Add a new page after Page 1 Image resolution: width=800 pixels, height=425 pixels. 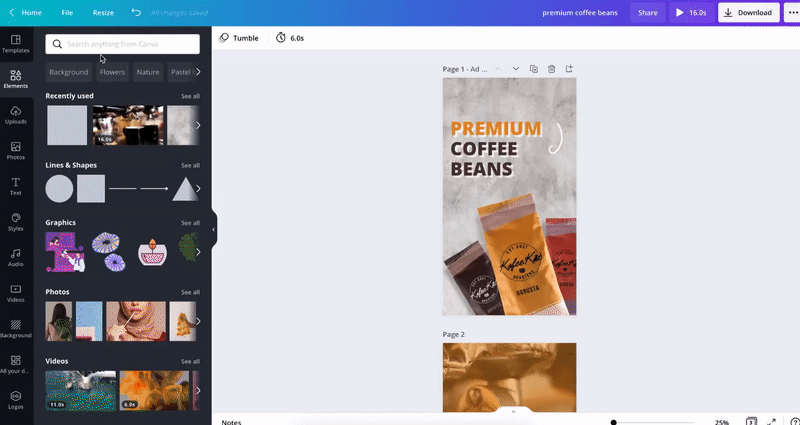(x=570, y=69)
